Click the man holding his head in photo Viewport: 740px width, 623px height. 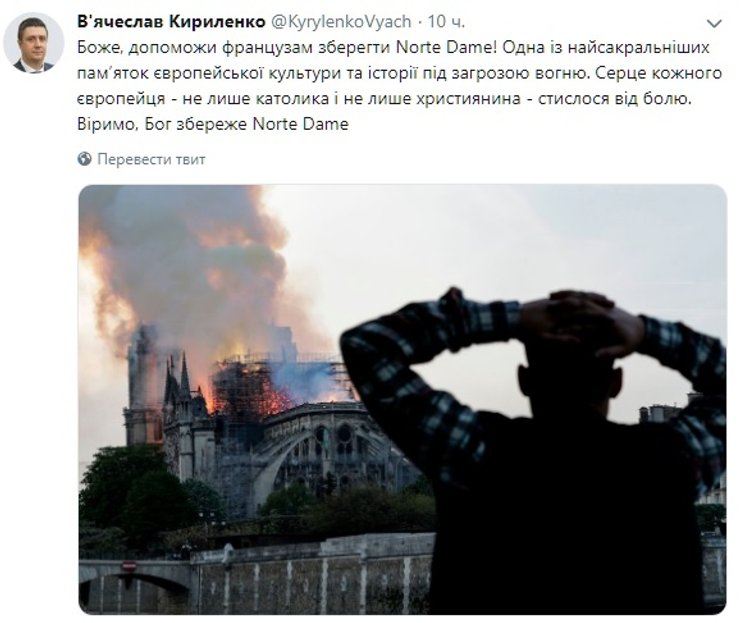click(x=533, y=453)
